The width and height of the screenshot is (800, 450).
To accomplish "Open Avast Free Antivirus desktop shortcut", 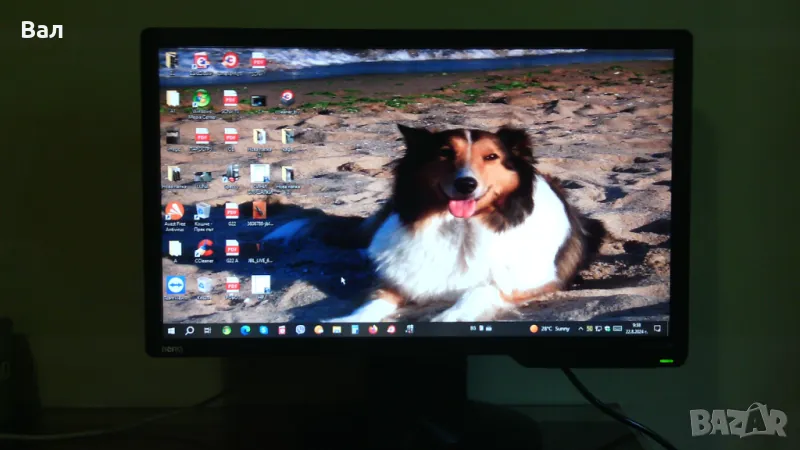I will pos(174,216).
